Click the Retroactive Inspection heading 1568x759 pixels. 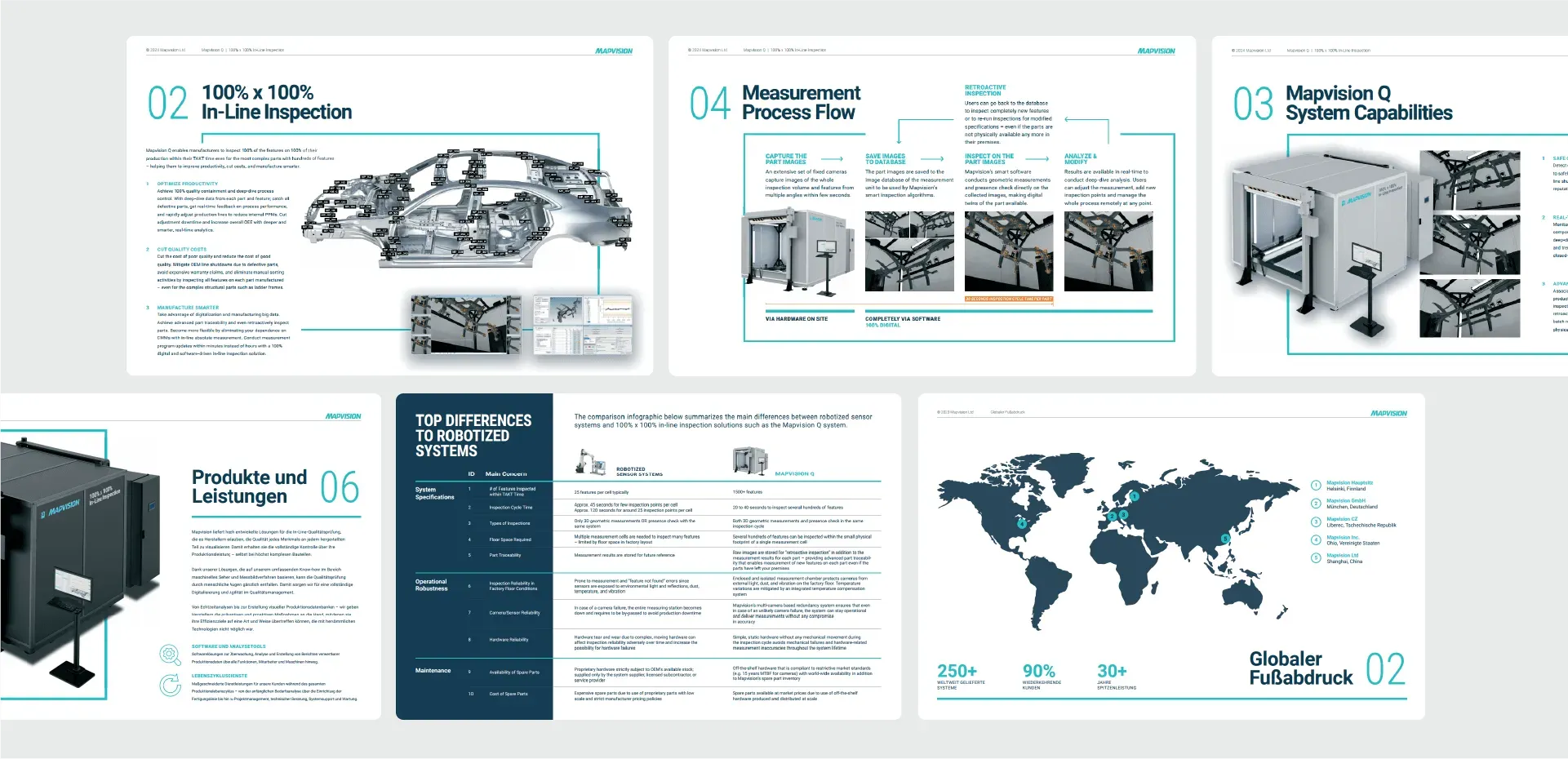coord(985,90)
